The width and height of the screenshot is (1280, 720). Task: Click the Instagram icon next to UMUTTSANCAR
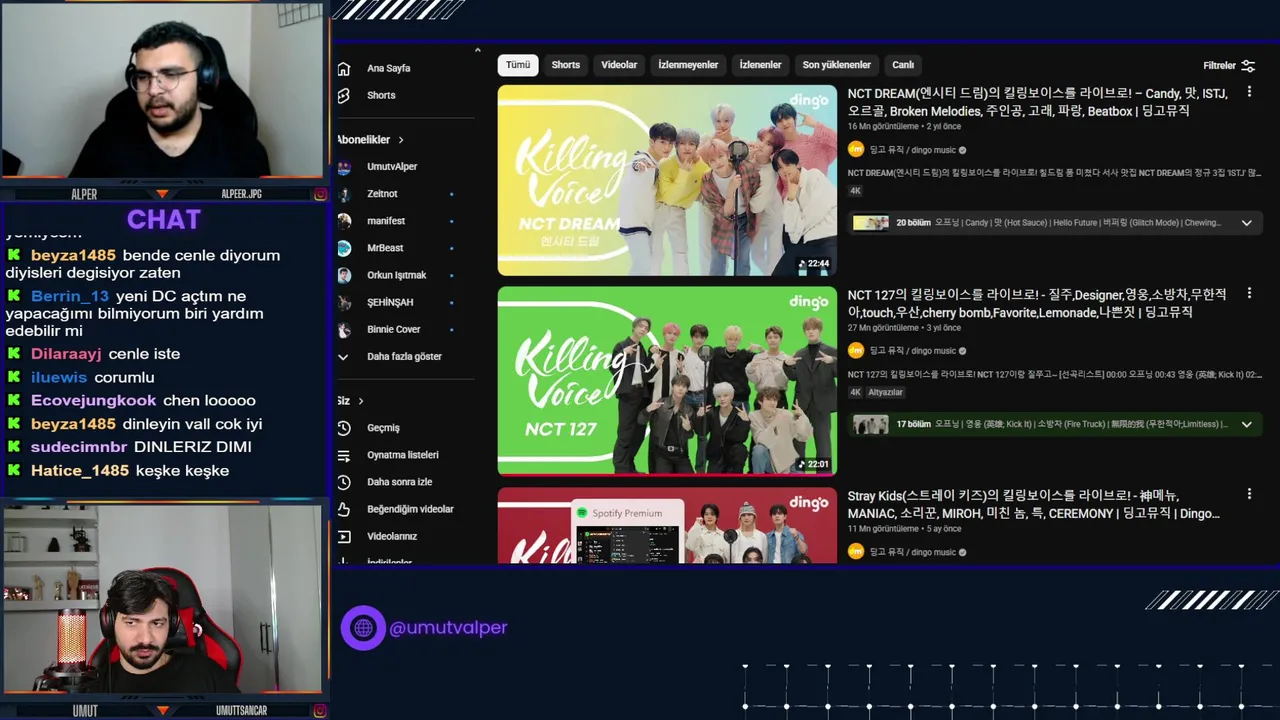[x=320, y=711]
